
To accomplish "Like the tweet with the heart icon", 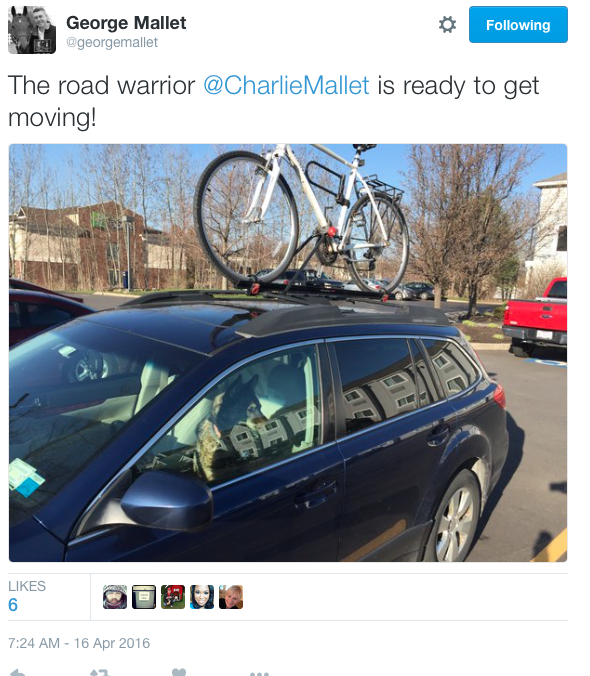I will [x=179, y=672].
